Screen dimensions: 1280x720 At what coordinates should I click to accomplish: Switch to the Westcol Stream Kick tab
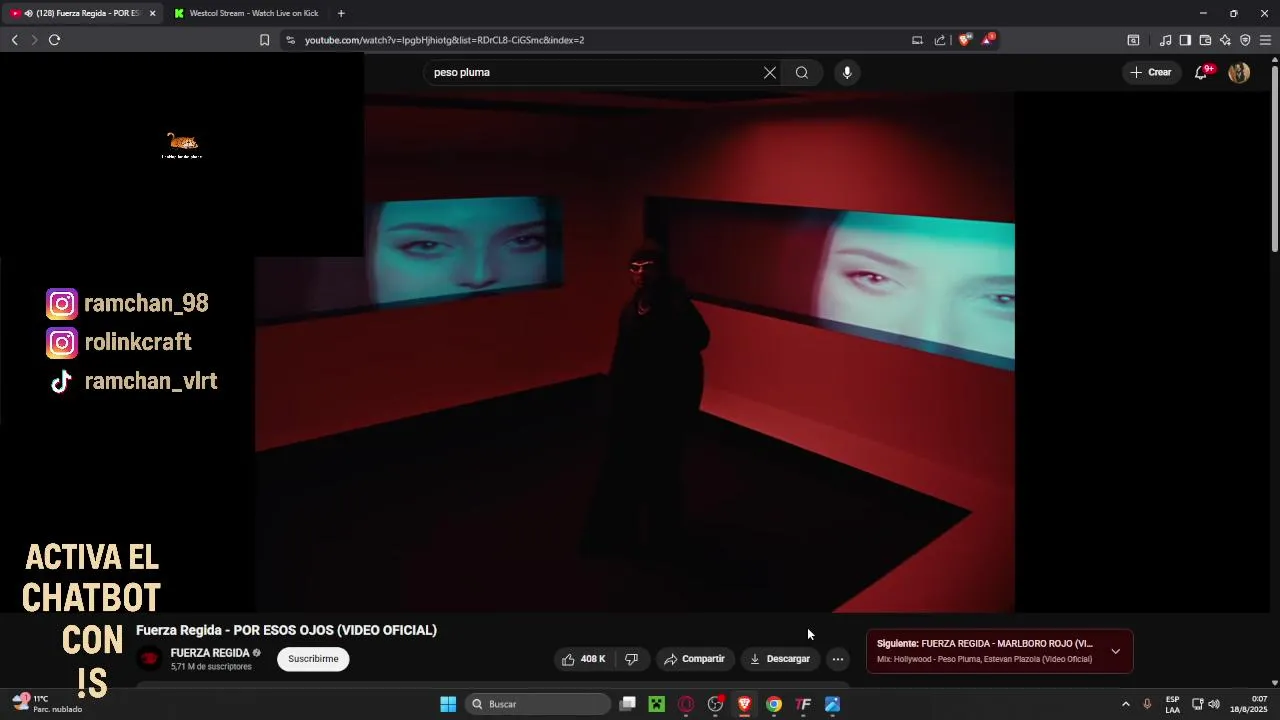(246, 13)
